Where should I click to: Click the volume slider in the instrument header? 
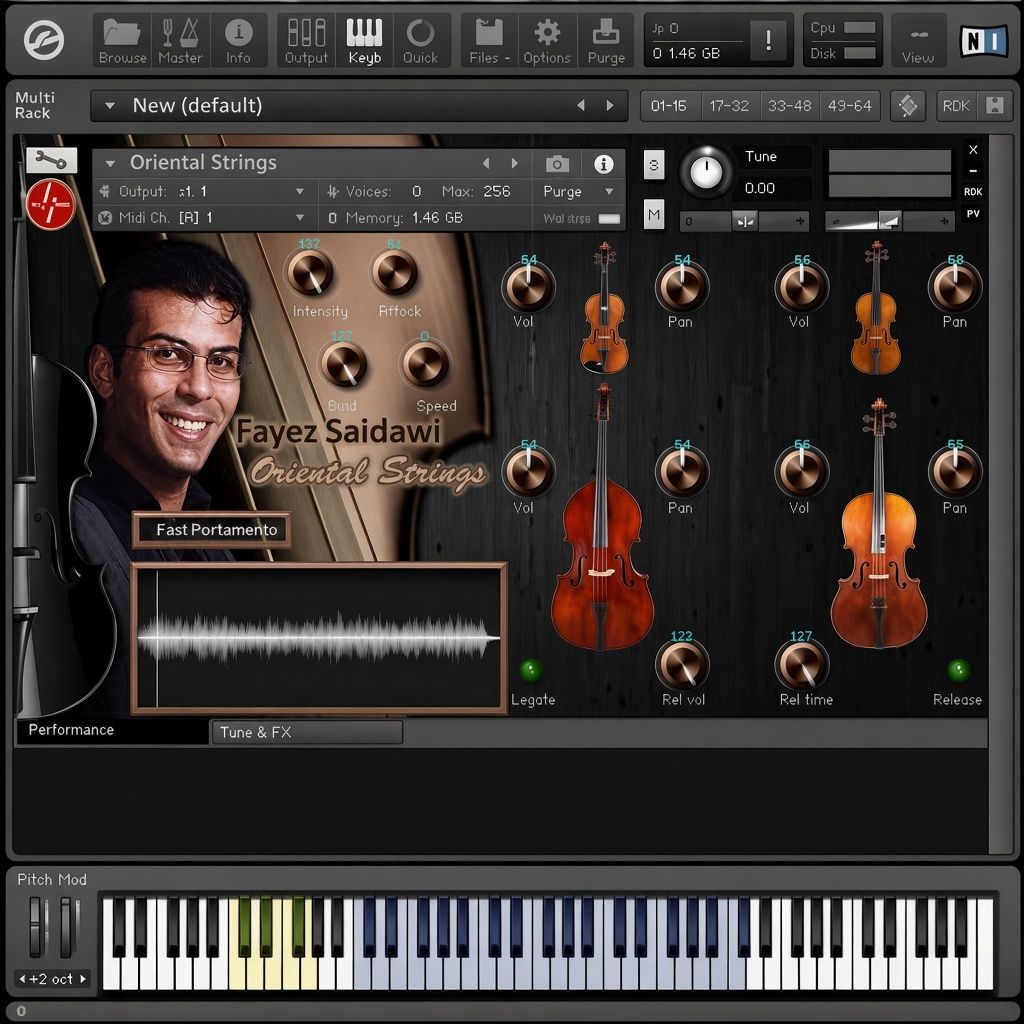point(889,221)
